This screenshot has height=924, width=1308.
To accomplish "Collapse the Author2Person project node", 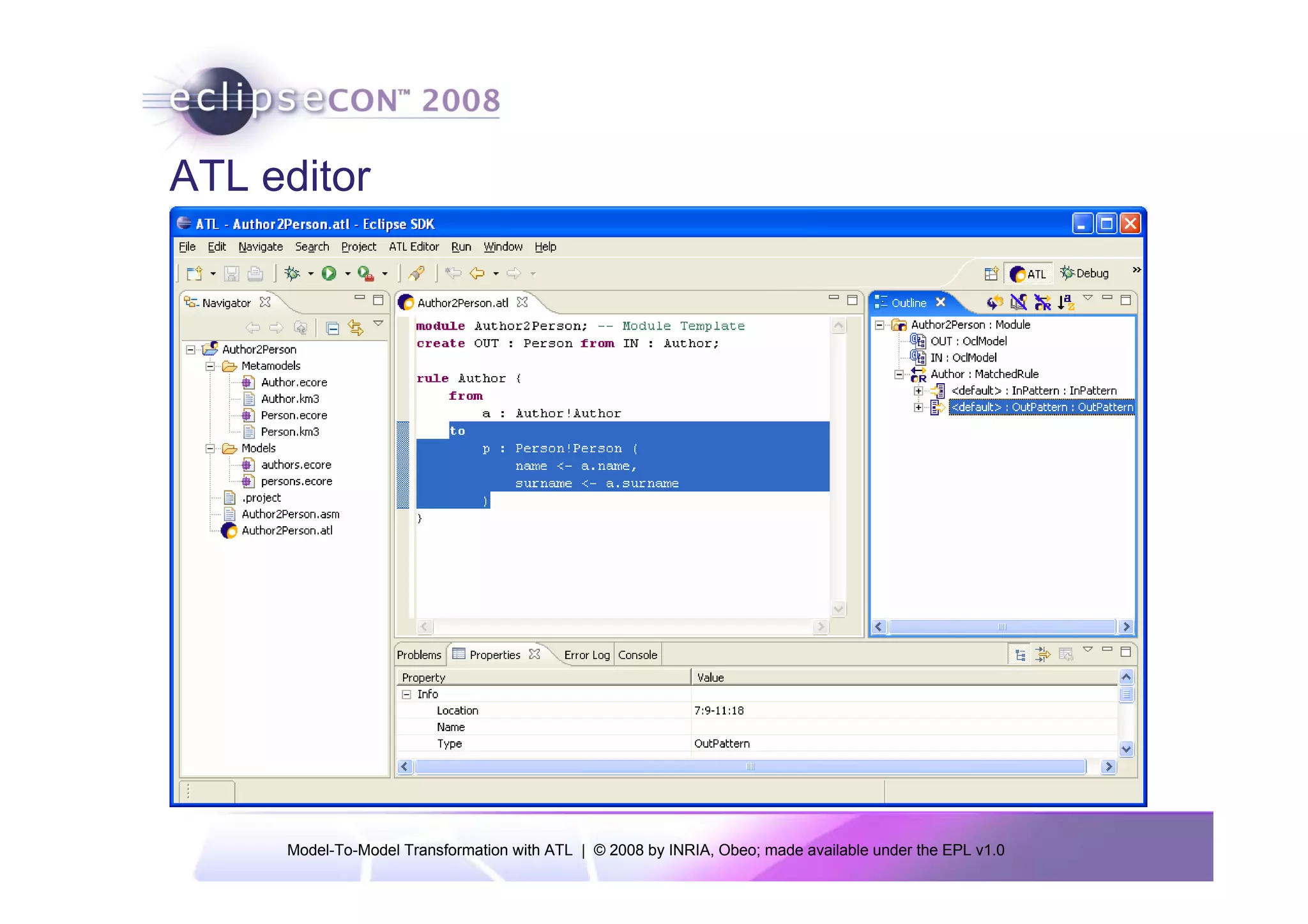I will (x=190, y=349).
